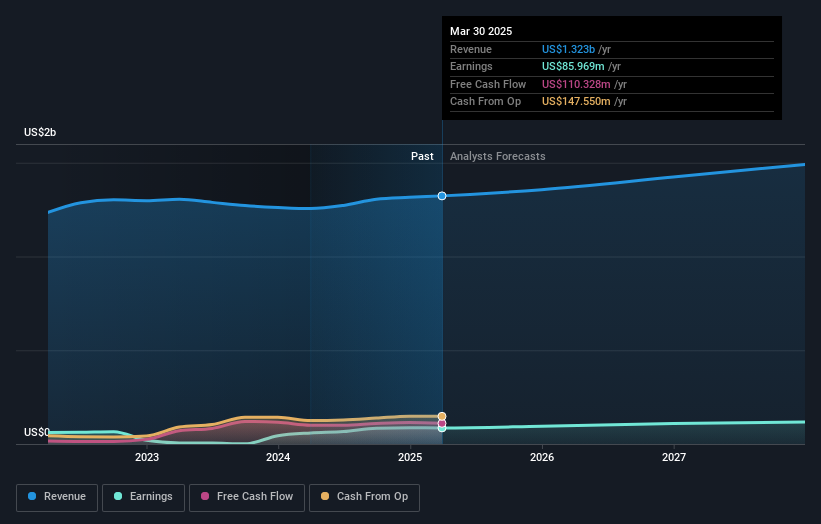Image resolution: width=821 pixels, height=524 pixels.
Task: Click the US$2b y-axis label
Action: coord(40,132)
